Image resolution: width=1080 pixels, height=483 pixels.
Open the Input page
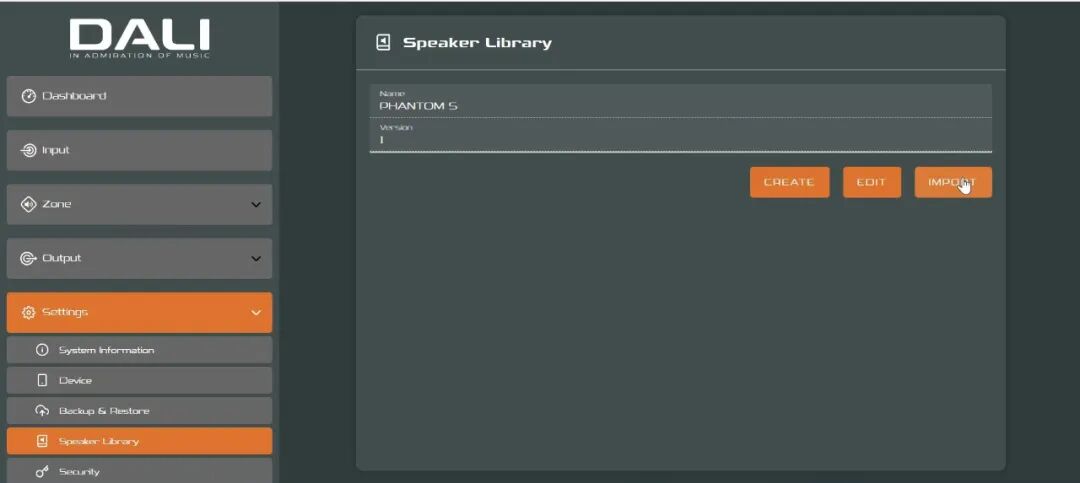tap(139, 150)
